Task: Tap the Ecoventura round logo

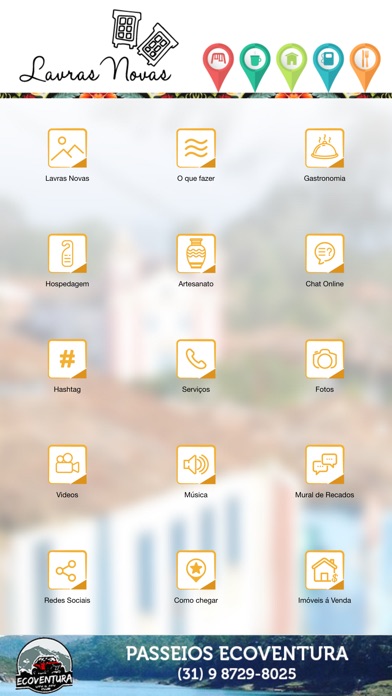Action: [44, 665]
